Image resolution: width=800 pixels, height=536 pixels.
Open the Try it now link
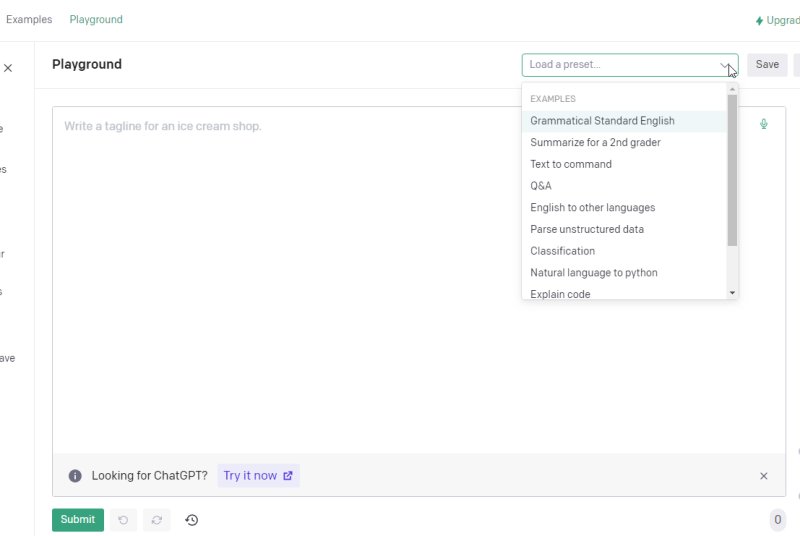(x=258, y=476)
